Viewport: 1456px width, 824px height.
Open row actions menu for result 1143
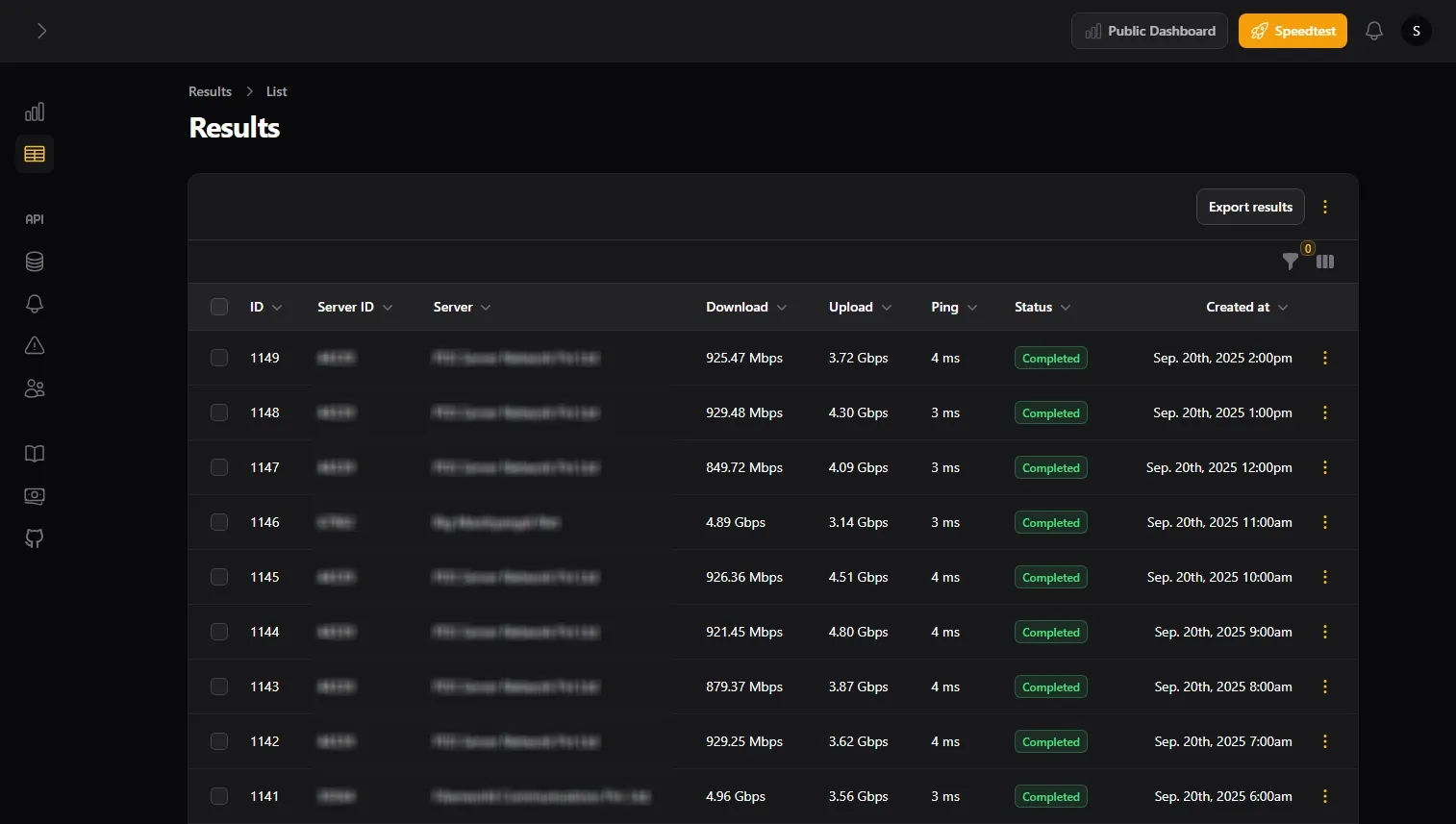coord(1325,687)
